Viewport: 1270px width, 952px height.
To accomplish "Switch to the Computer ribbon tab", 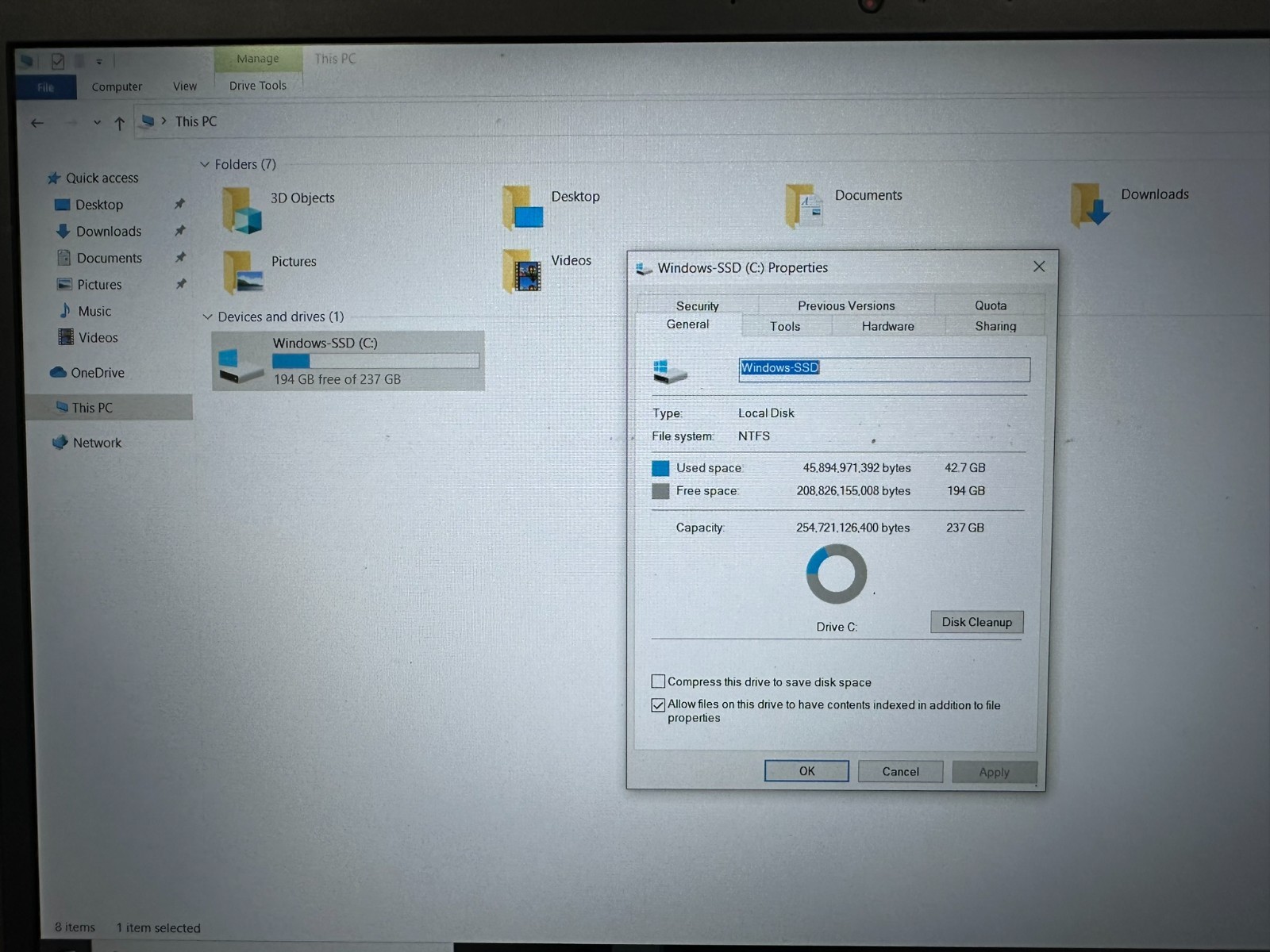I will coord(117,86).
